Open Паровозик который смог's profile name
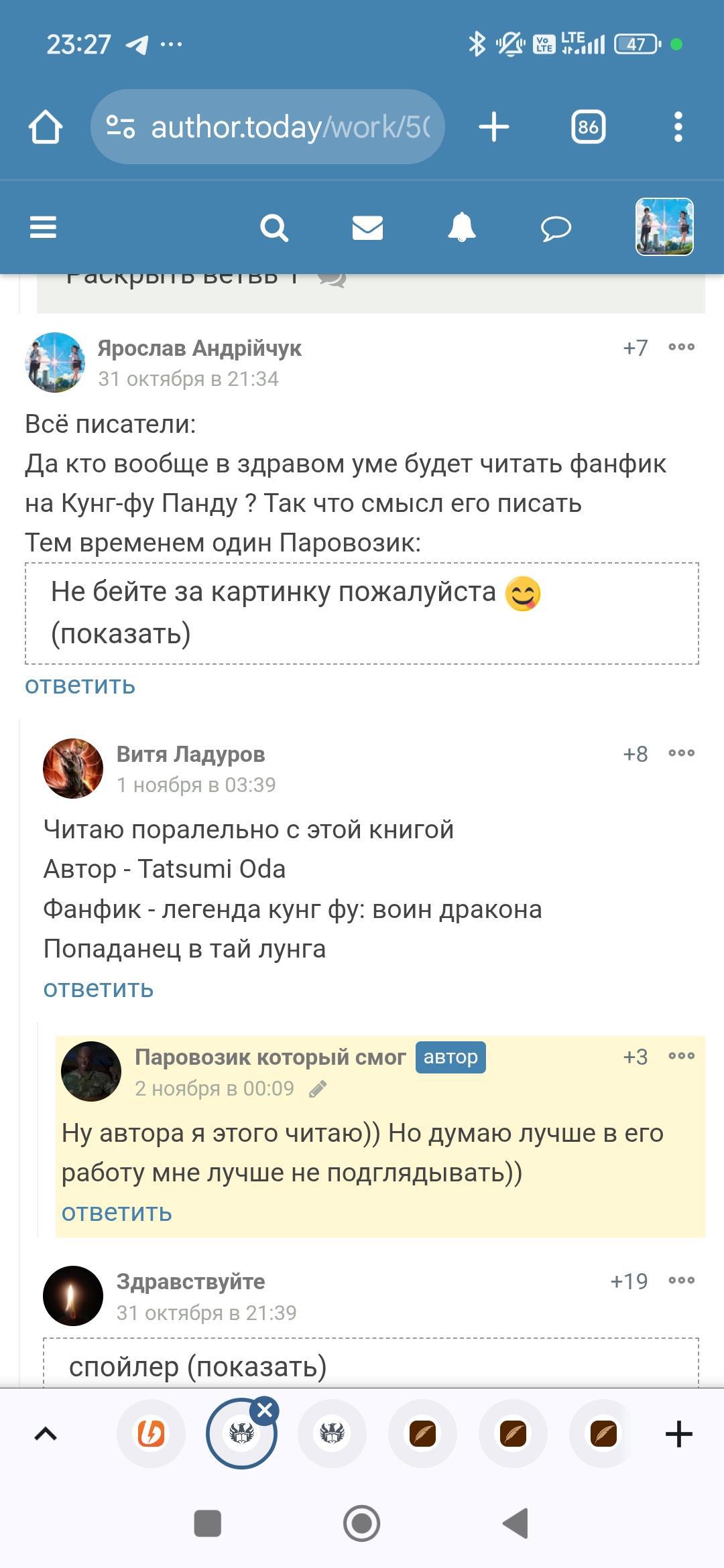 pos(270,1057)
